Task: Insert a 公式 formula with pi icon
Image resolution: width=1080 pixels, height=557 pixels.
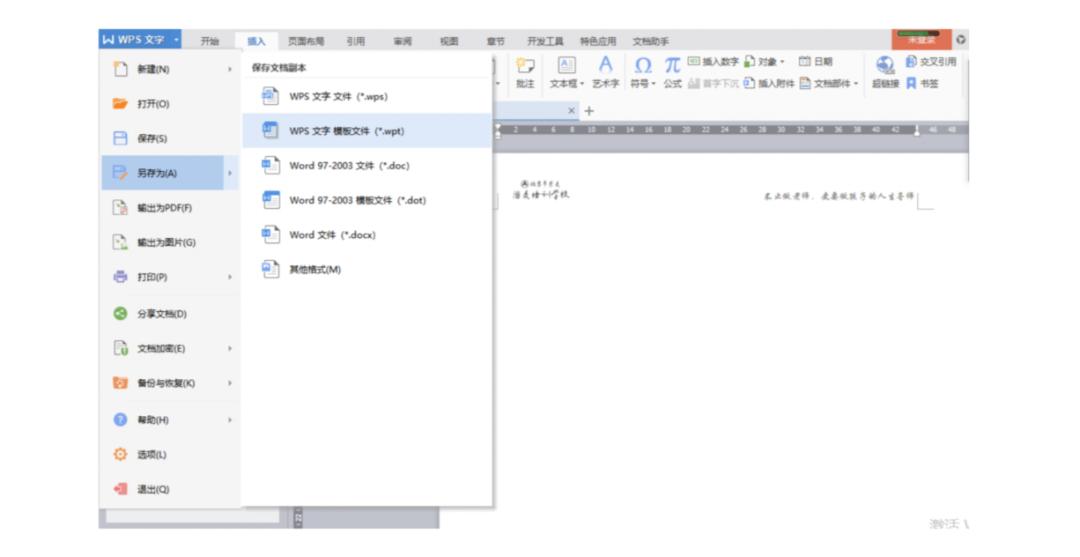Action: [672, 72]
